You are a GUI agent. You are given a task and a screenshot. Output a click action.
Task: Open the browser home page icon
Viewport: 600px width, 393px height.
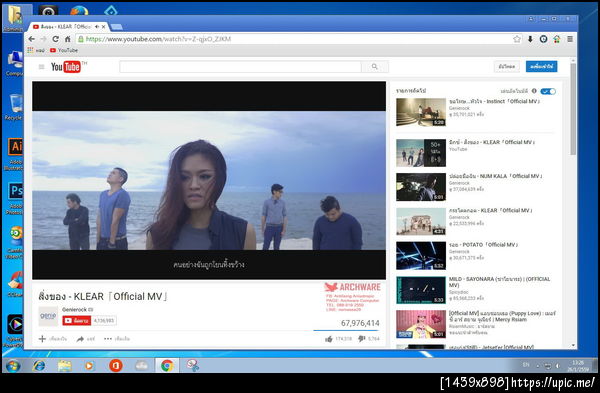click(67, 39)
